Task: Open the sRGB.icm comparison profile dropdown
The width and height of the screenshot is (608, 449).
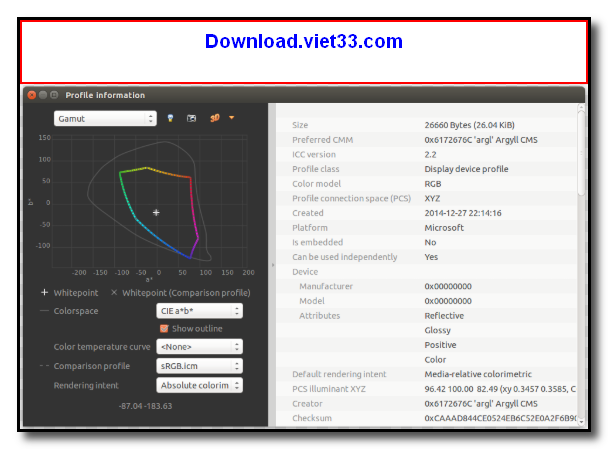Action: tap(199, 366)
